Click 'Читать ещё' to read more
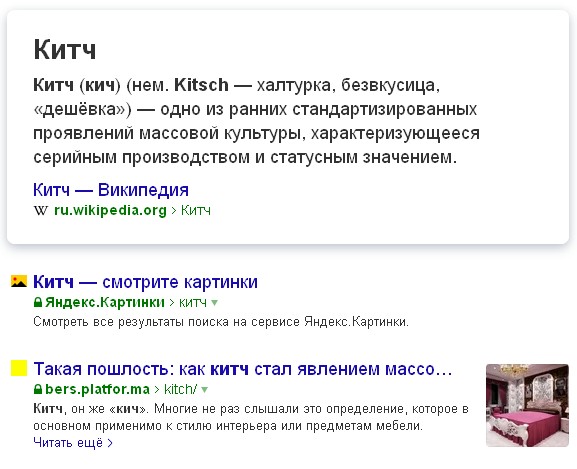The width and height of the screenshot is (577, 469). tap(73, 442)
